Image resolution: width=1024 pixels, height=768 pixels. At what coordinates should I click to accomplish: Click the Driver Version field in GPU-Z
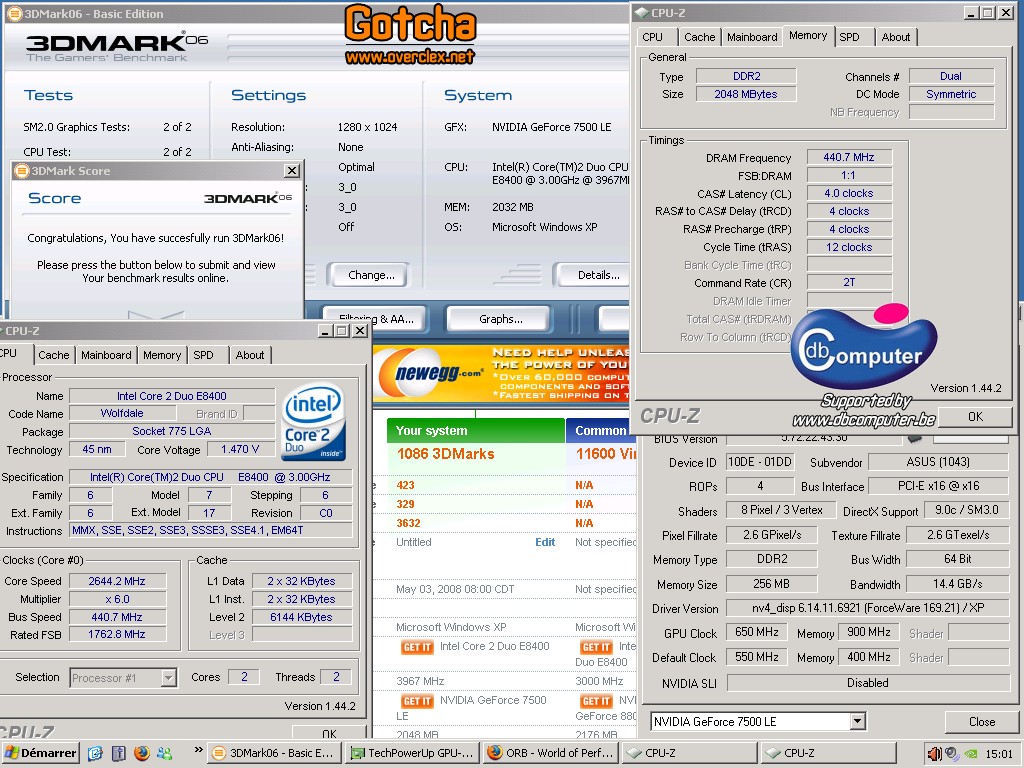coord(867,608)
